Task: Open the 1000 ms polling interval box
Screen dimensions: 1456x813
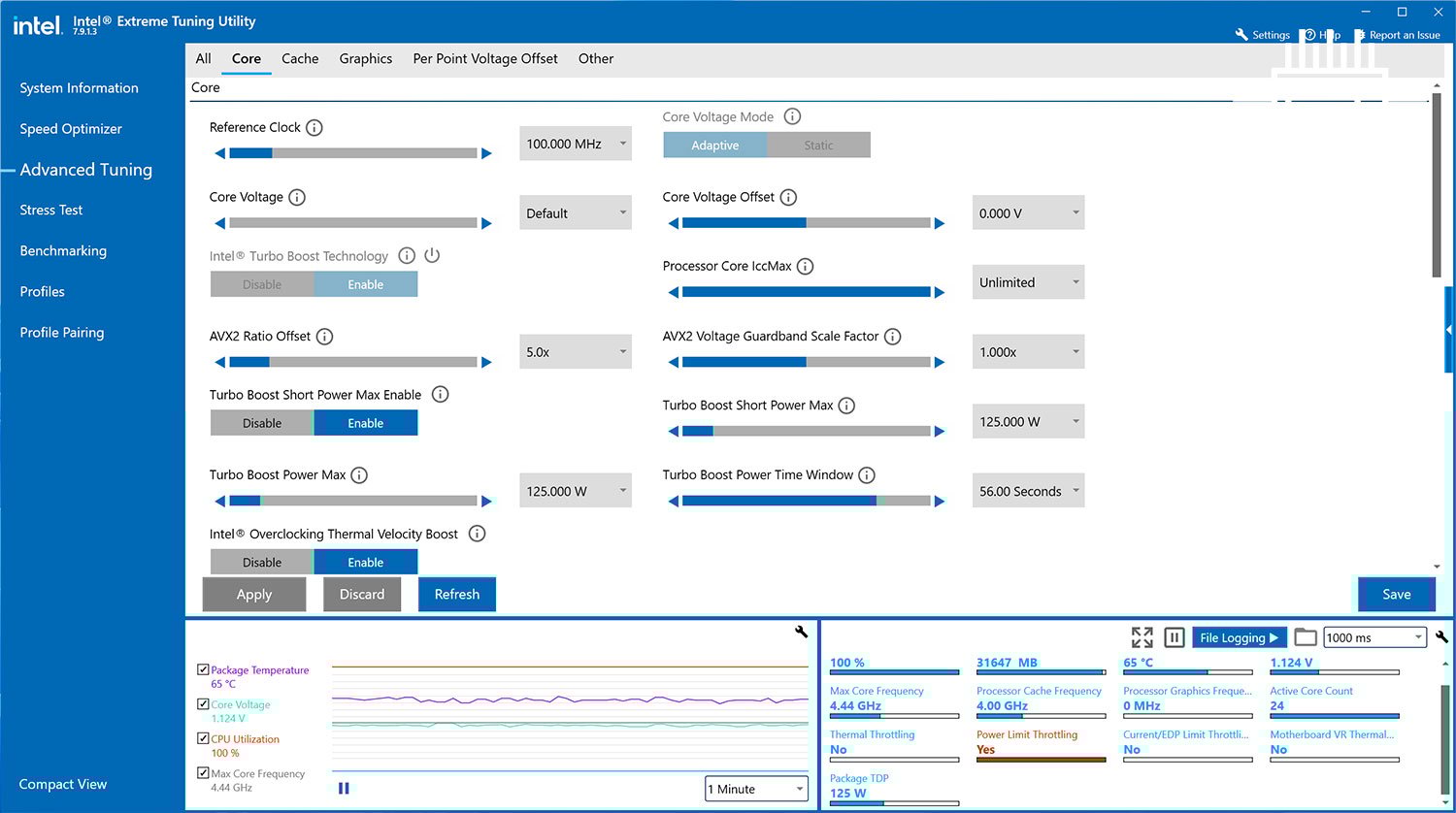Action: coord(1374,637)
